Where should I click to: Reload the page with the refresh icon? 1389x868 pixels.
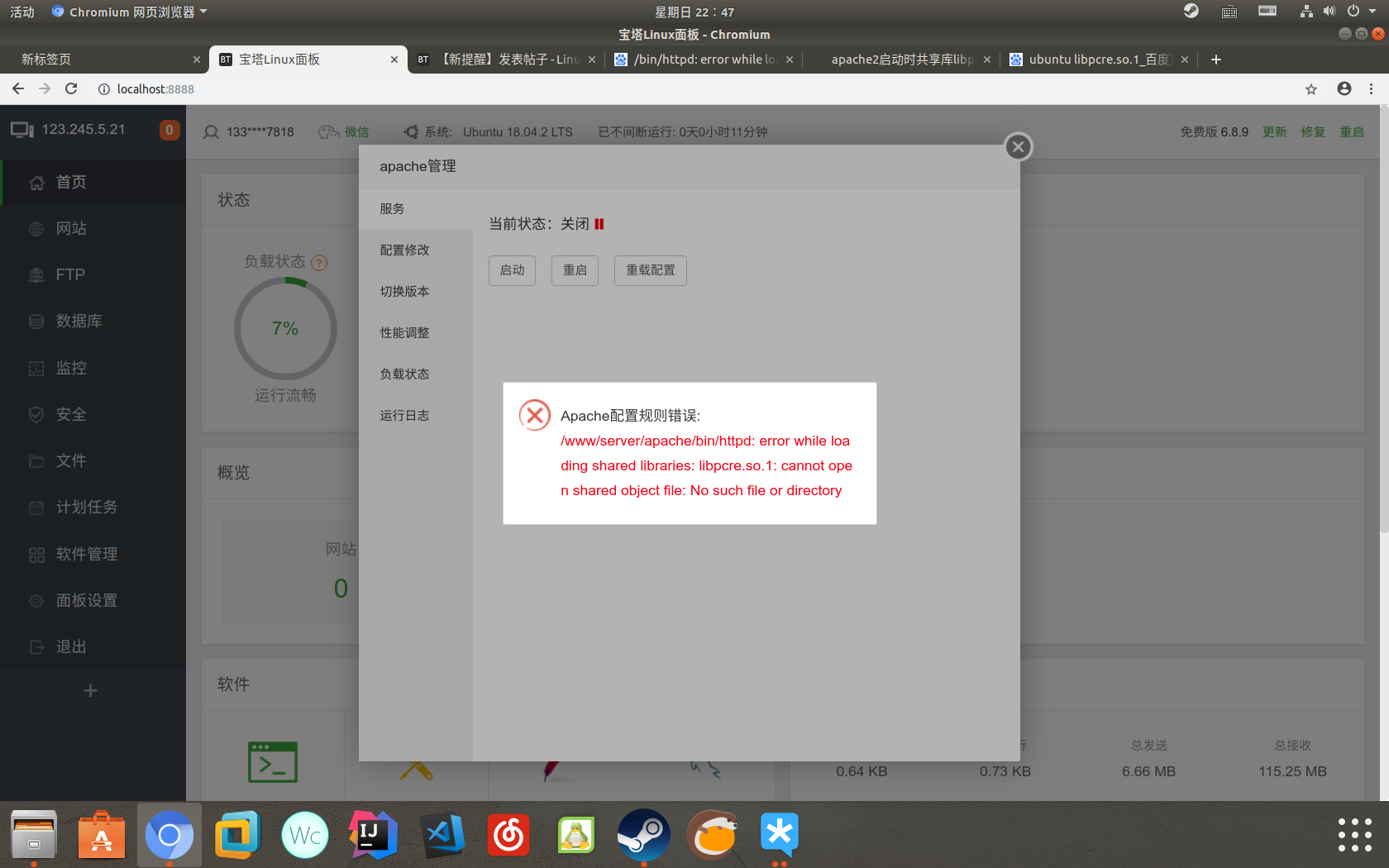[x=71, y=88]
